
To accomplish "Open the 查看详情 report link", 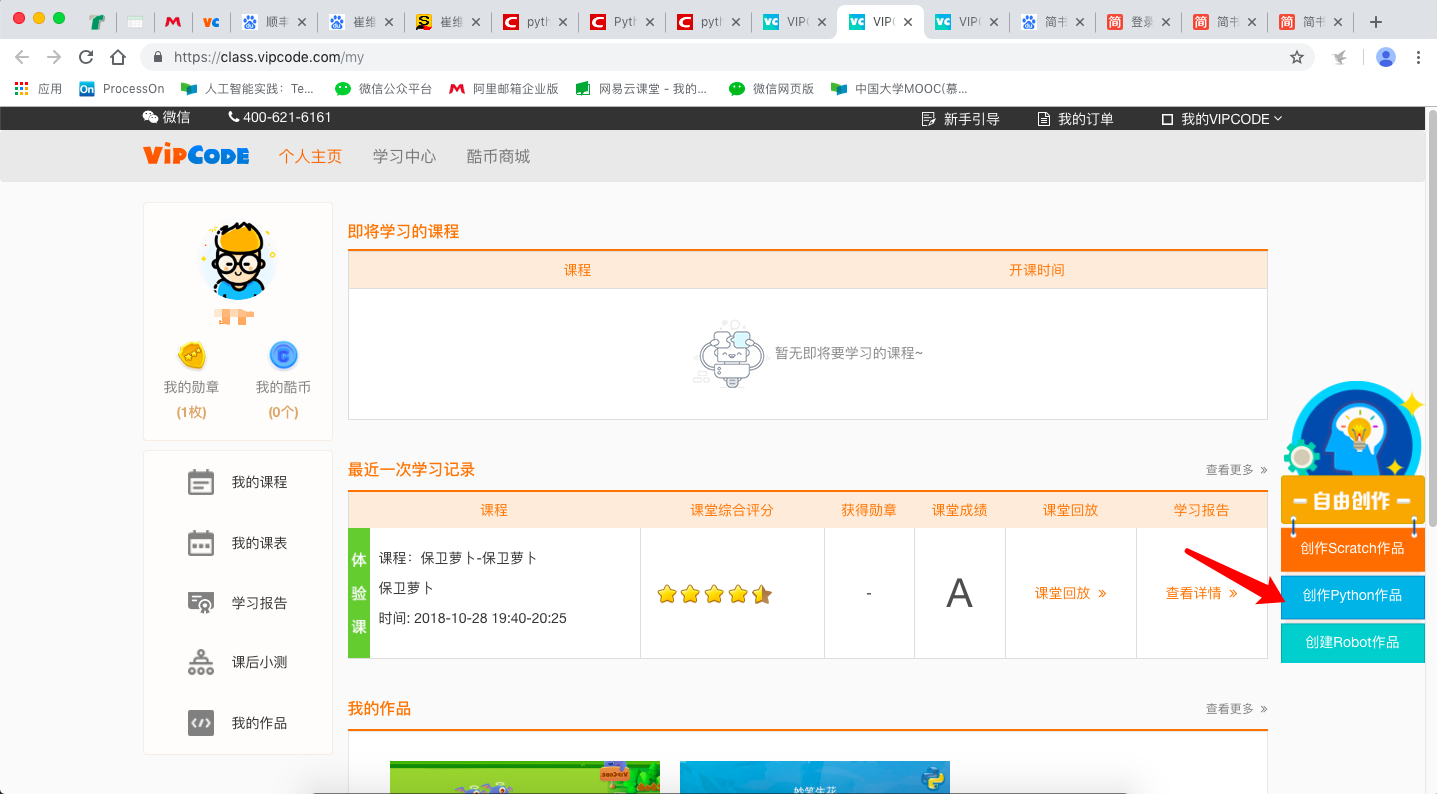I will 1201,593.
